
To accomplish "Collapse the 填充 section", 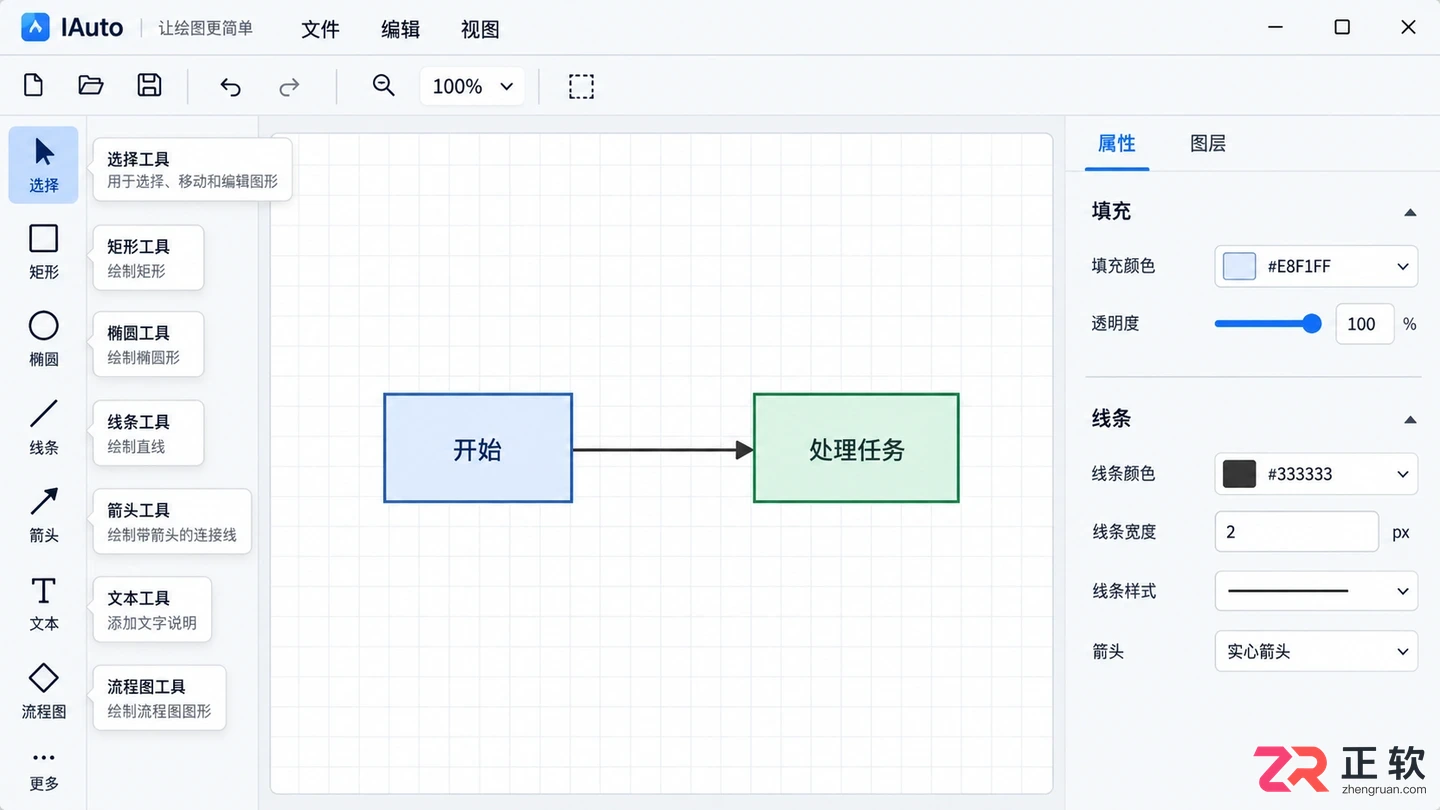I will click(x=1410, y=212).
